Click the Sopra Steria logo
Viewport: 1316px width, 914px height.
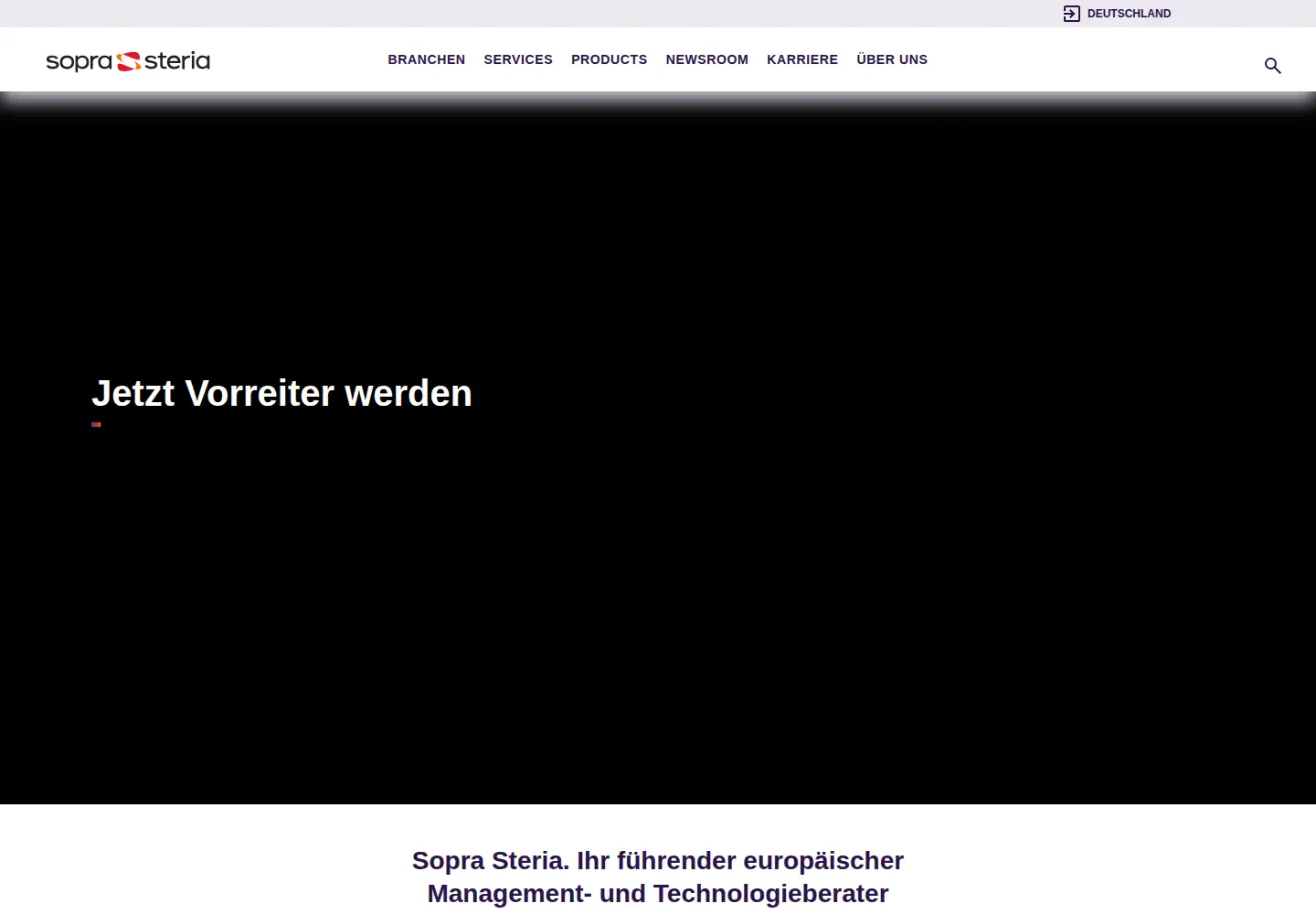(x=128, y=61)
